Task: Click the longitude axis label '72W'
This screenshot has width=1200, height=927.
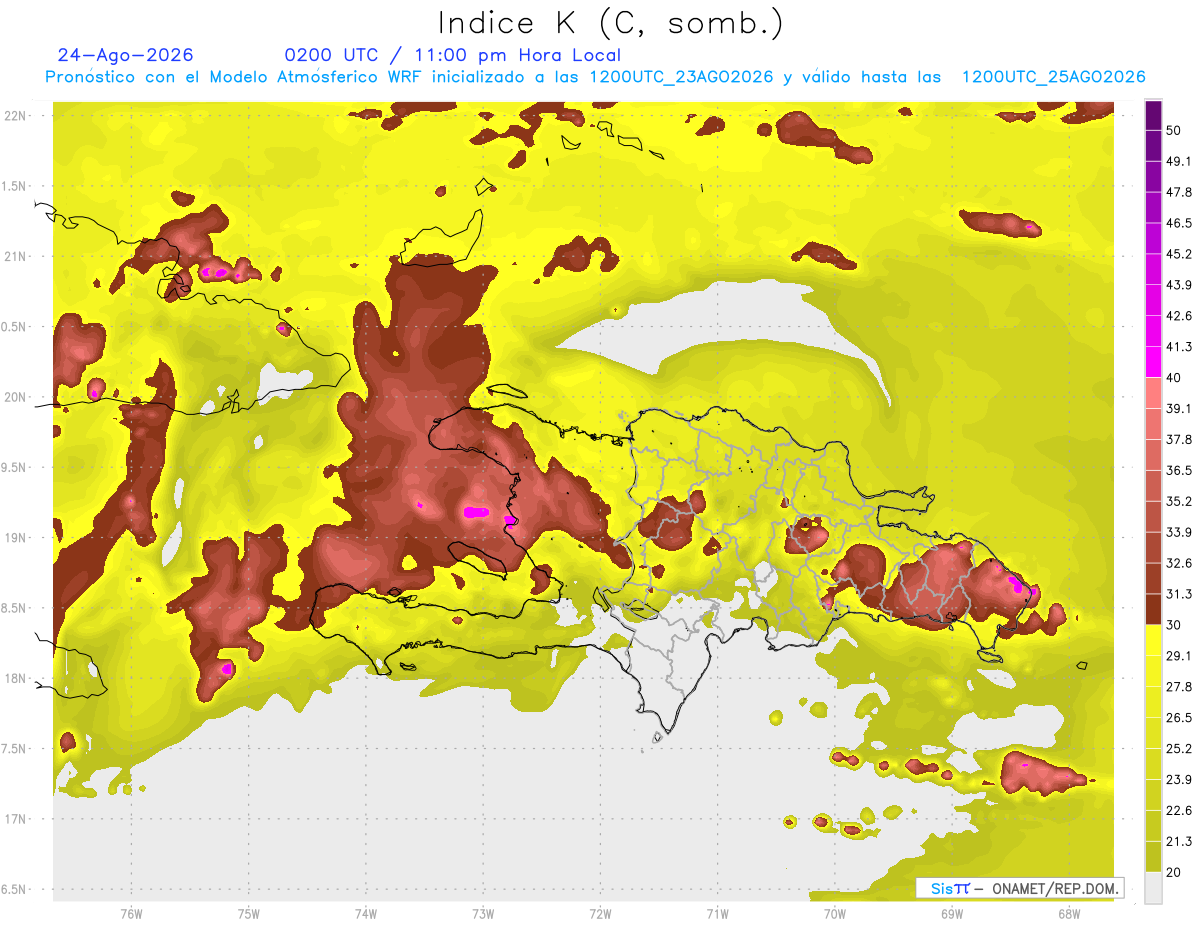Action: click(600, 914)
